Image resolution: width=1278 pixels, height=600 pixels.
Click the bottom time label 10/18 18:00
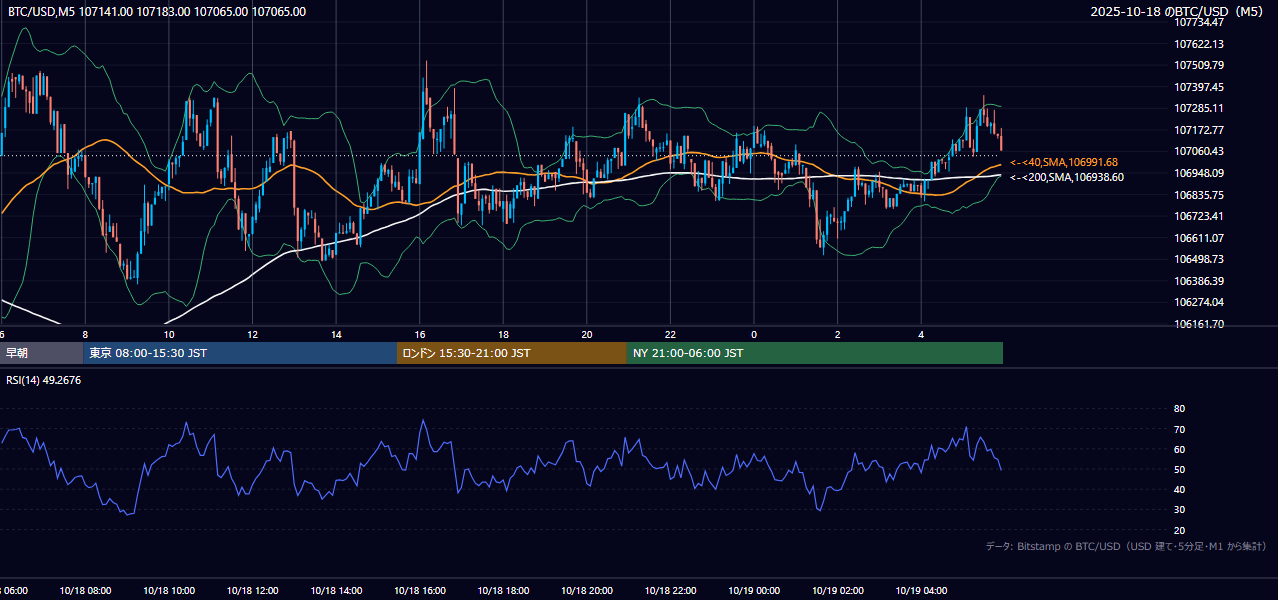[x=504, y=591]
